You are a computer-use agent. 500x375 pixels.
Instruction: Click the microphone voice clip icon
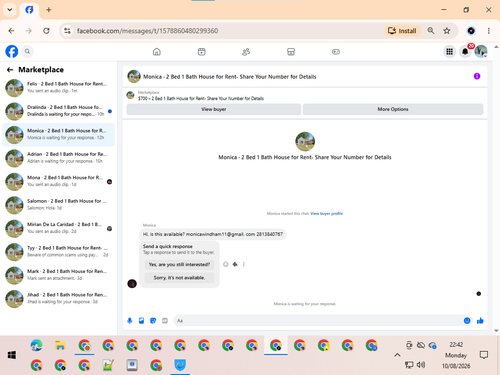130,321
